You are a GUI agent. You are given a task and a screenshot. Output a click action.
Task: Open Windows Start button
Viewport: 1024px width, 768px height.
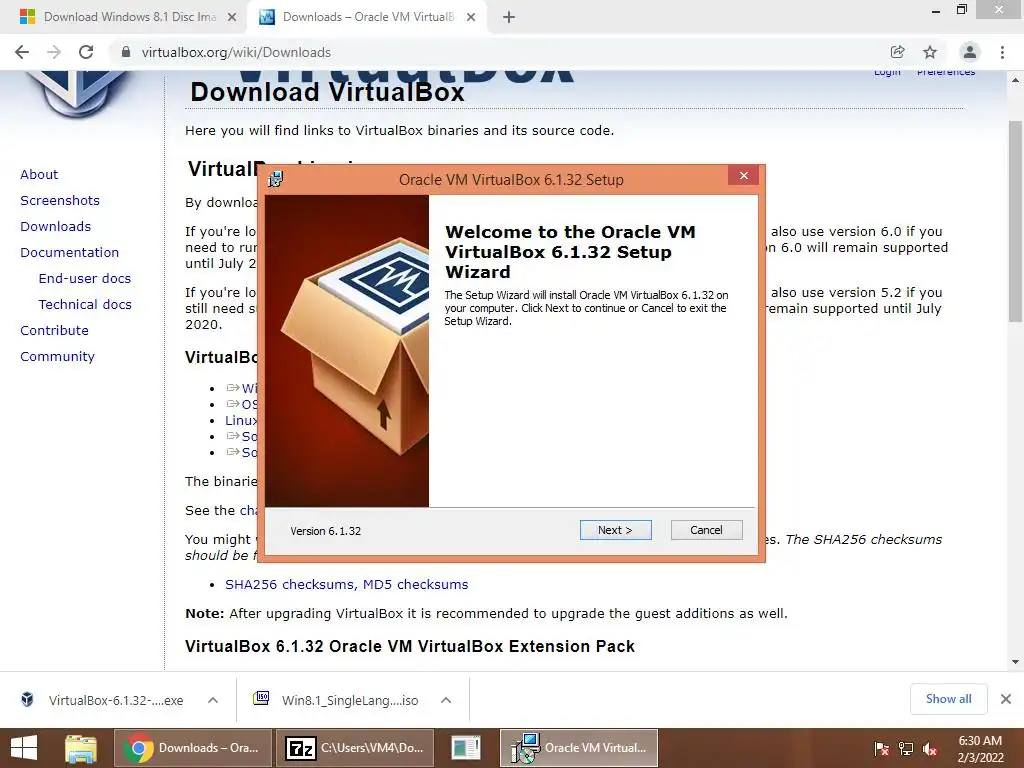pos(24,748)
